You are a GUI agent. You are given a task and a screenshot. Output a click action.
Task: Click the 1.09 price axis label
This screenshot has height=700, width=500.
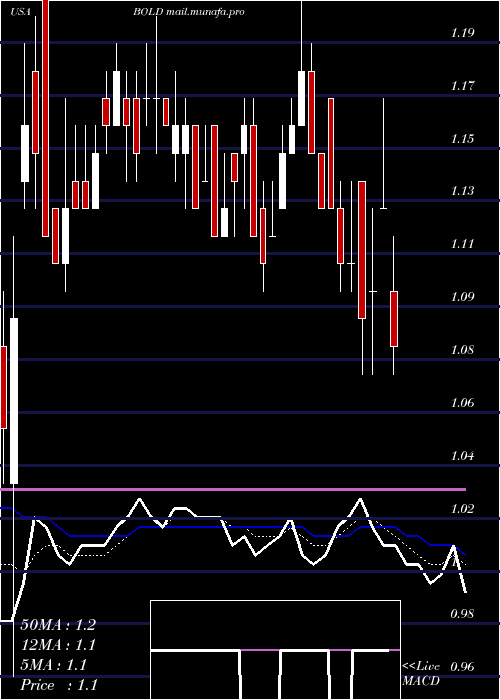[462, 296]
